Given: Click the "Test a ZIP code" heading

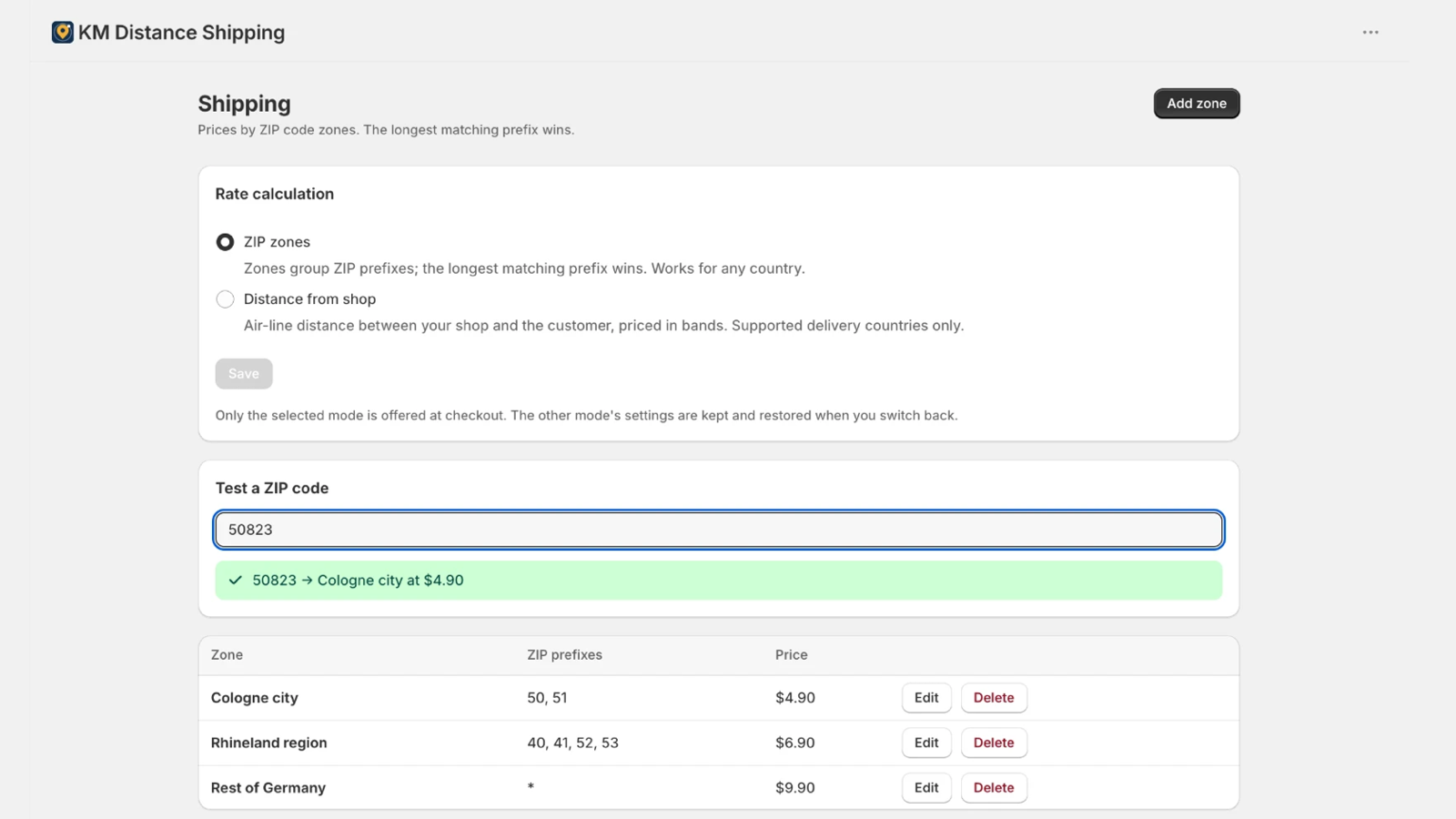Looking at the screenshot, I should (x=272, y=488).
